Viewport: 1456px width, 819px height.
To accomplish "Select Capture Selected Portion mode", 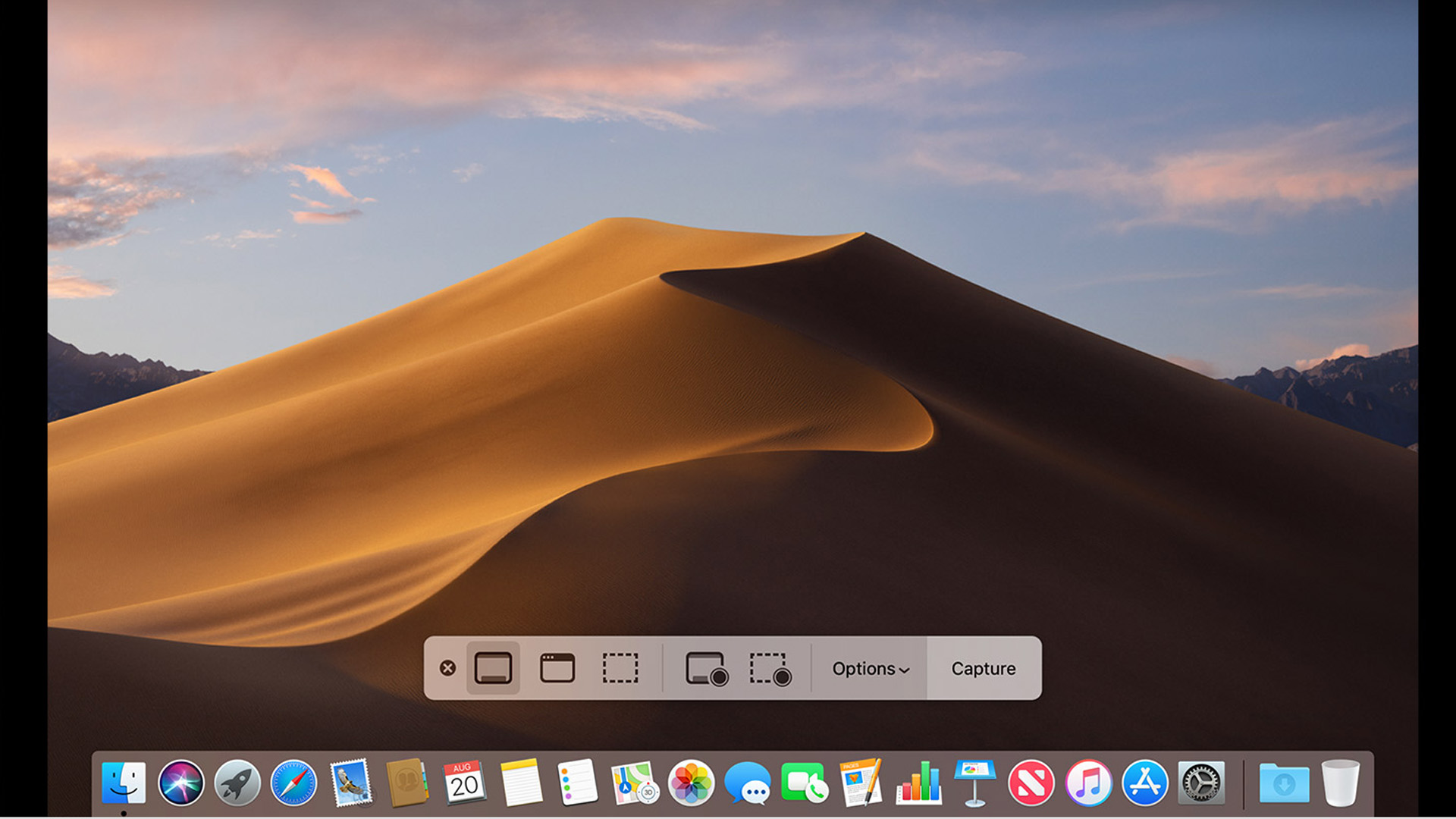I will 620,668.
